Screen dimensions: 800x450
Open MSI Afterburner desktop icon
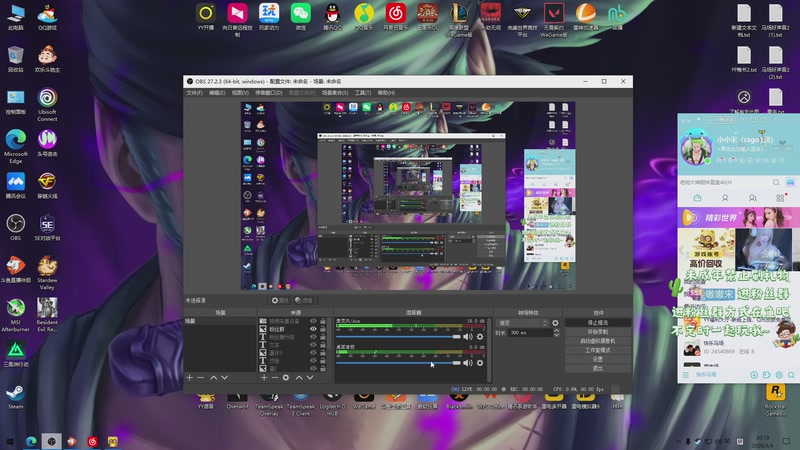[16, 315]
